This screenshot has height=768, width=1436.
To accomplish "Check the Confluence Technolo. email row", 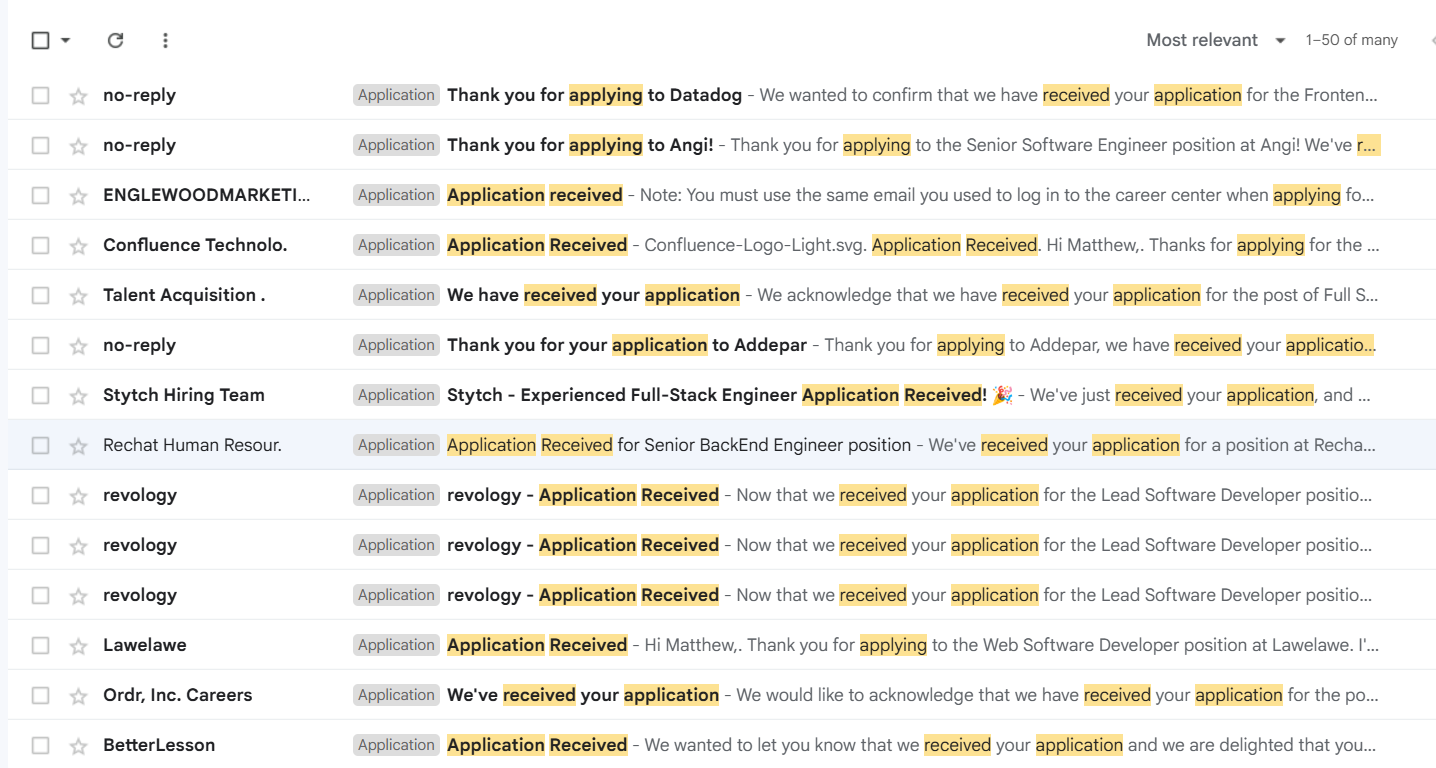I will coord(40,244).
